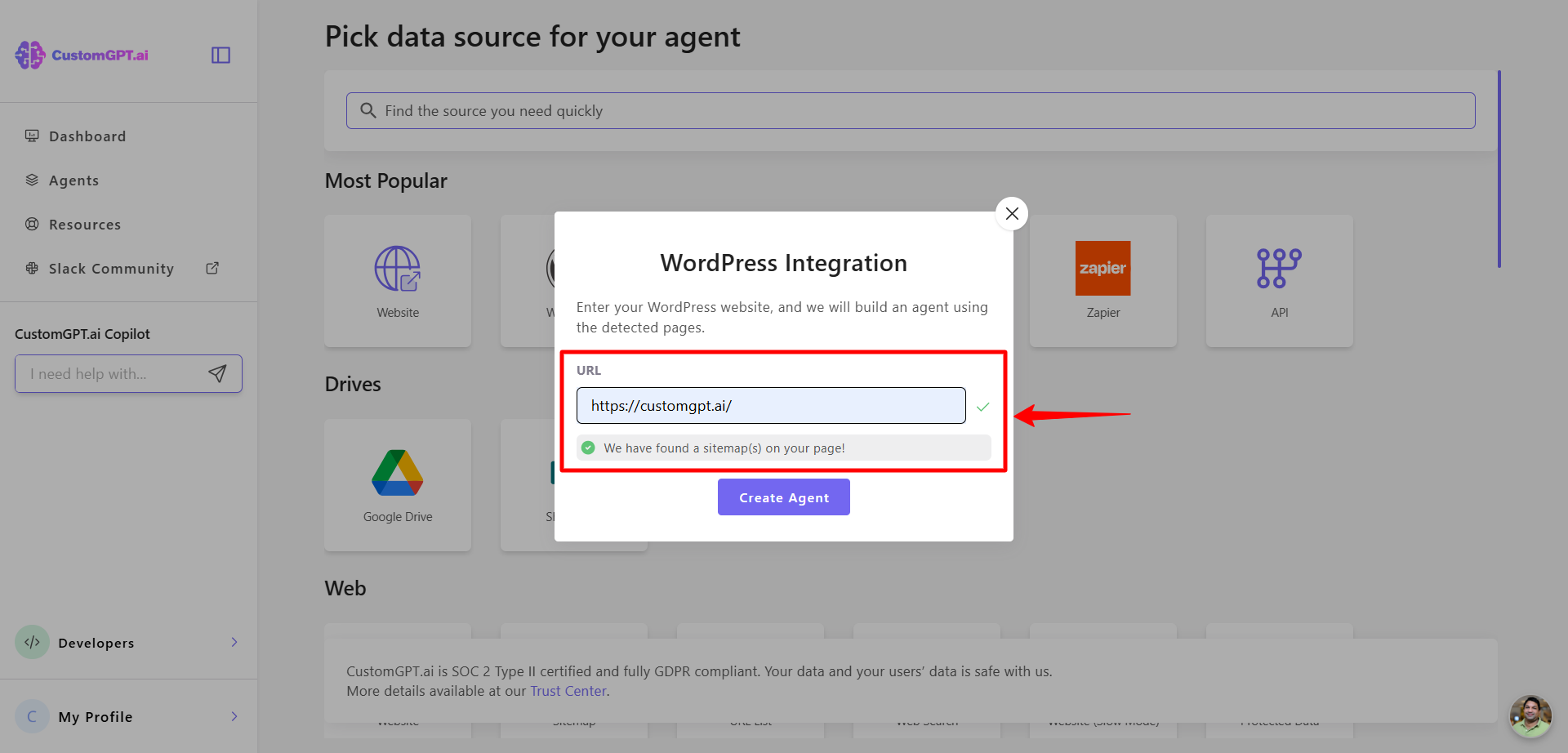Open the support chat avatar bubble
Viewport: 1568px width, 753px height.
(1530, 716)
